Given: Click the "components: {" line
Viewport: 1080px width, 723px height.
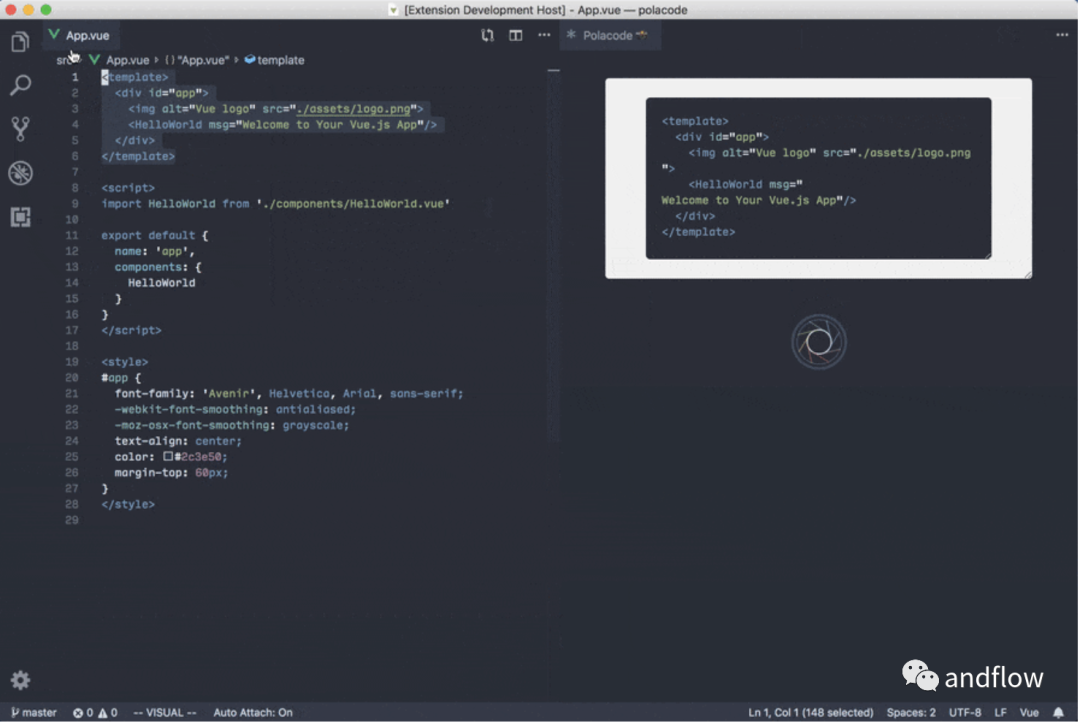Looking at the screenshot, I should point(158,267).
